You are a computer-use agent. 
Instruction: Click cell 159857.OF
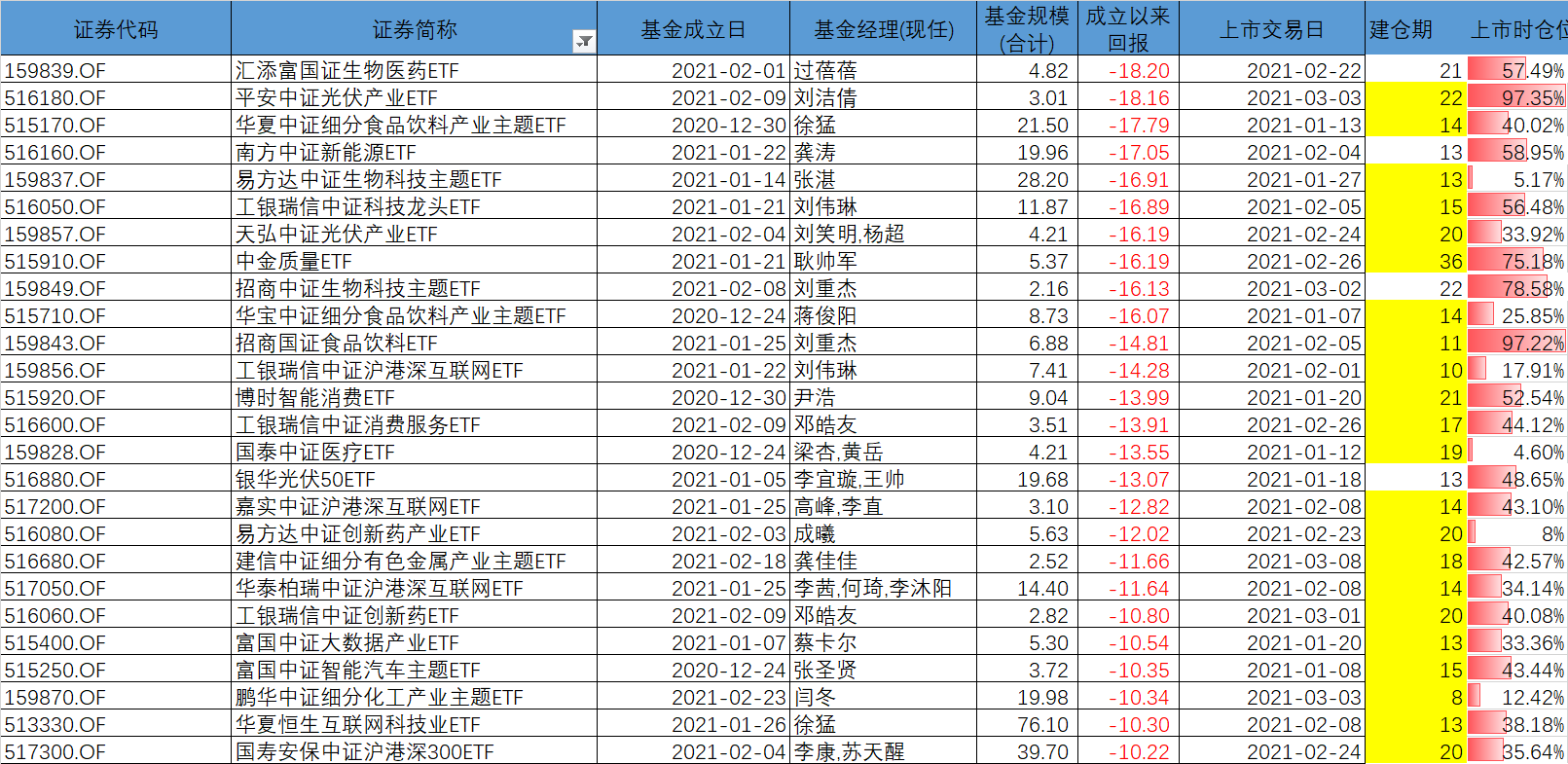[x=116, y=234]
